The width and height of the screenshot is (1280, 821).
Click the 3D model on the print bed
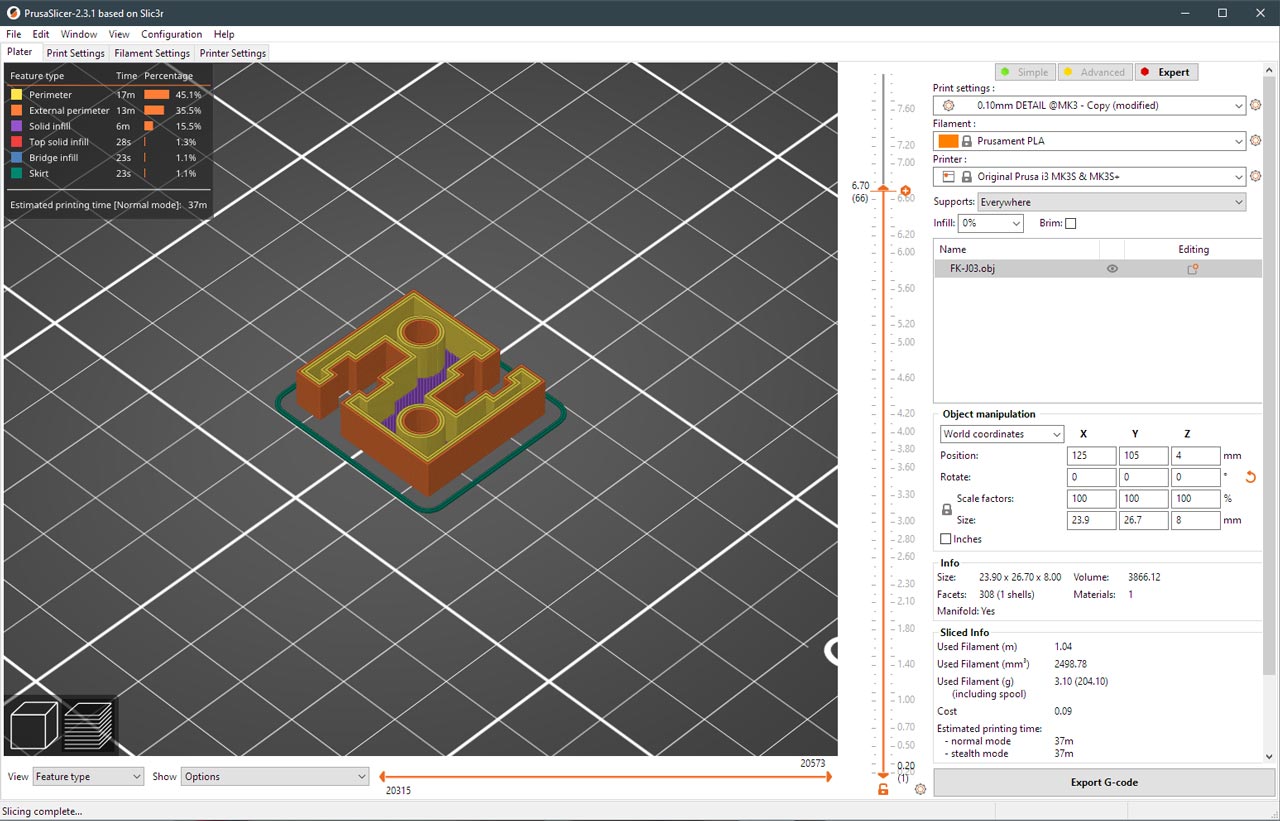click(x=420, y=395)
